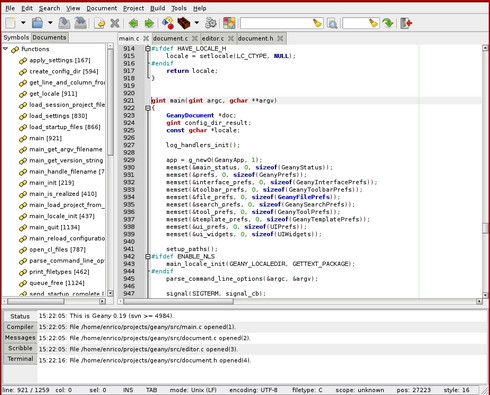Open the build options dropdown arrow
The height and width of the screenshot is (395, 490).
pyautogui.click(x=197, y=23)
